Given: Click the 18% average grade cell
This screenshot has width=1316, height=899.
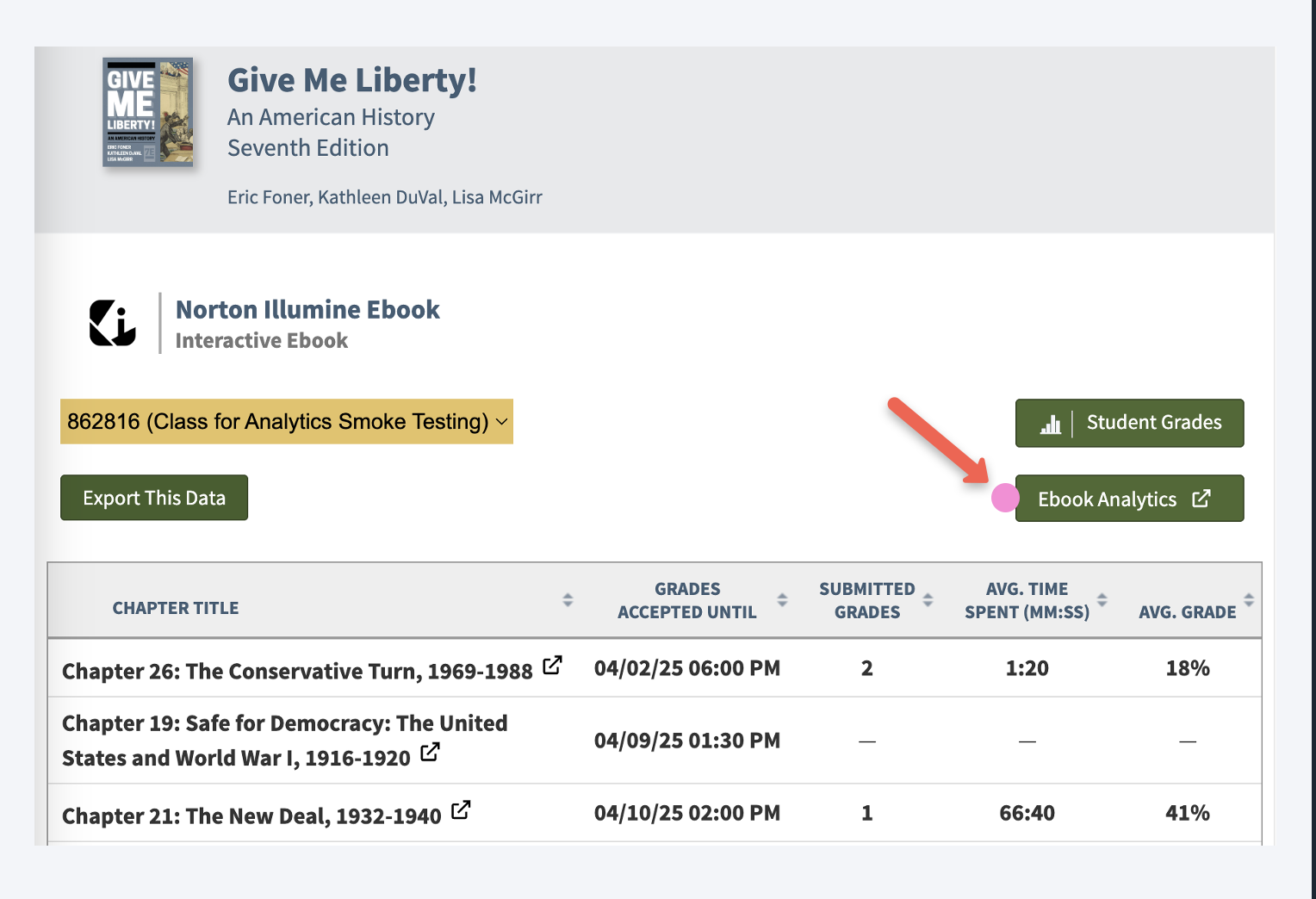Looking at the screenshot, I should pos(1188,668).
